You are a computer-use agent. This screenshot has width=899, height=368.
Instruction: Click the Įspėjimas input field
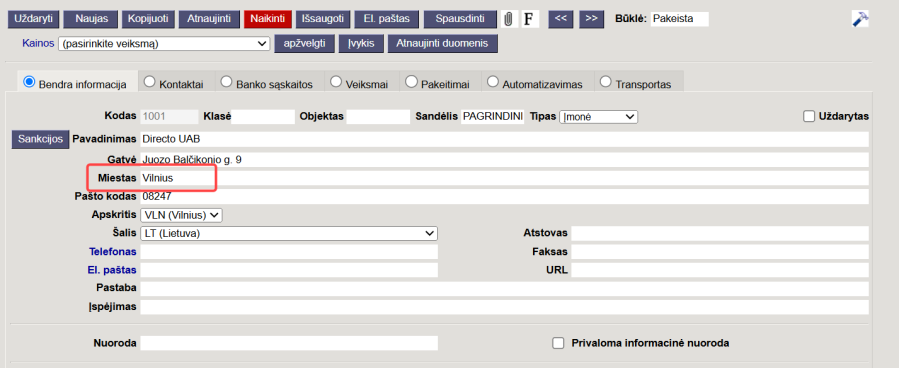click(x=505, y=307)
